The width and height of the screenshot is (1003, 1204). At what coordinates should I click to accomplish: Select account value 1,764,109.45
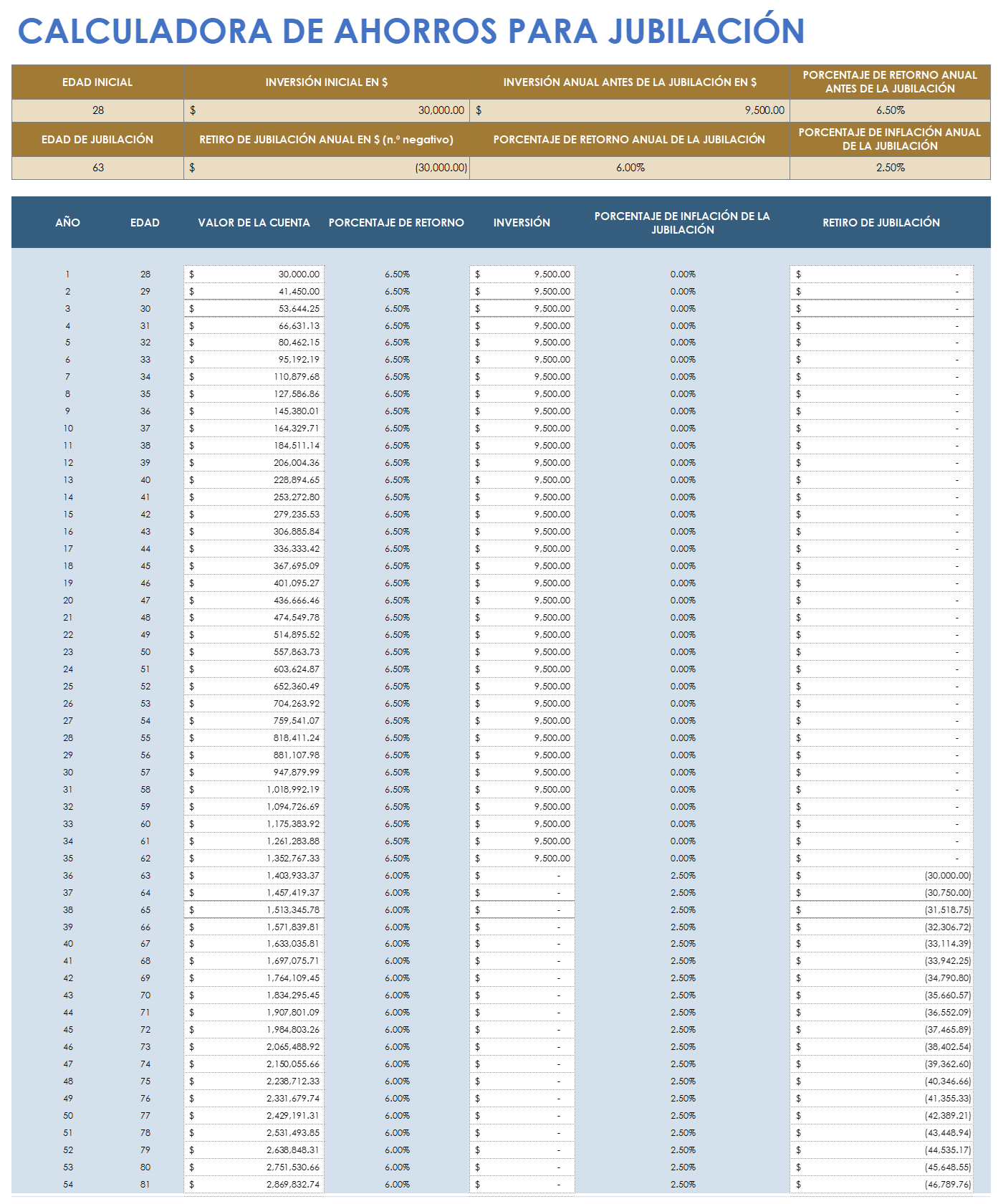pos(254,978)
